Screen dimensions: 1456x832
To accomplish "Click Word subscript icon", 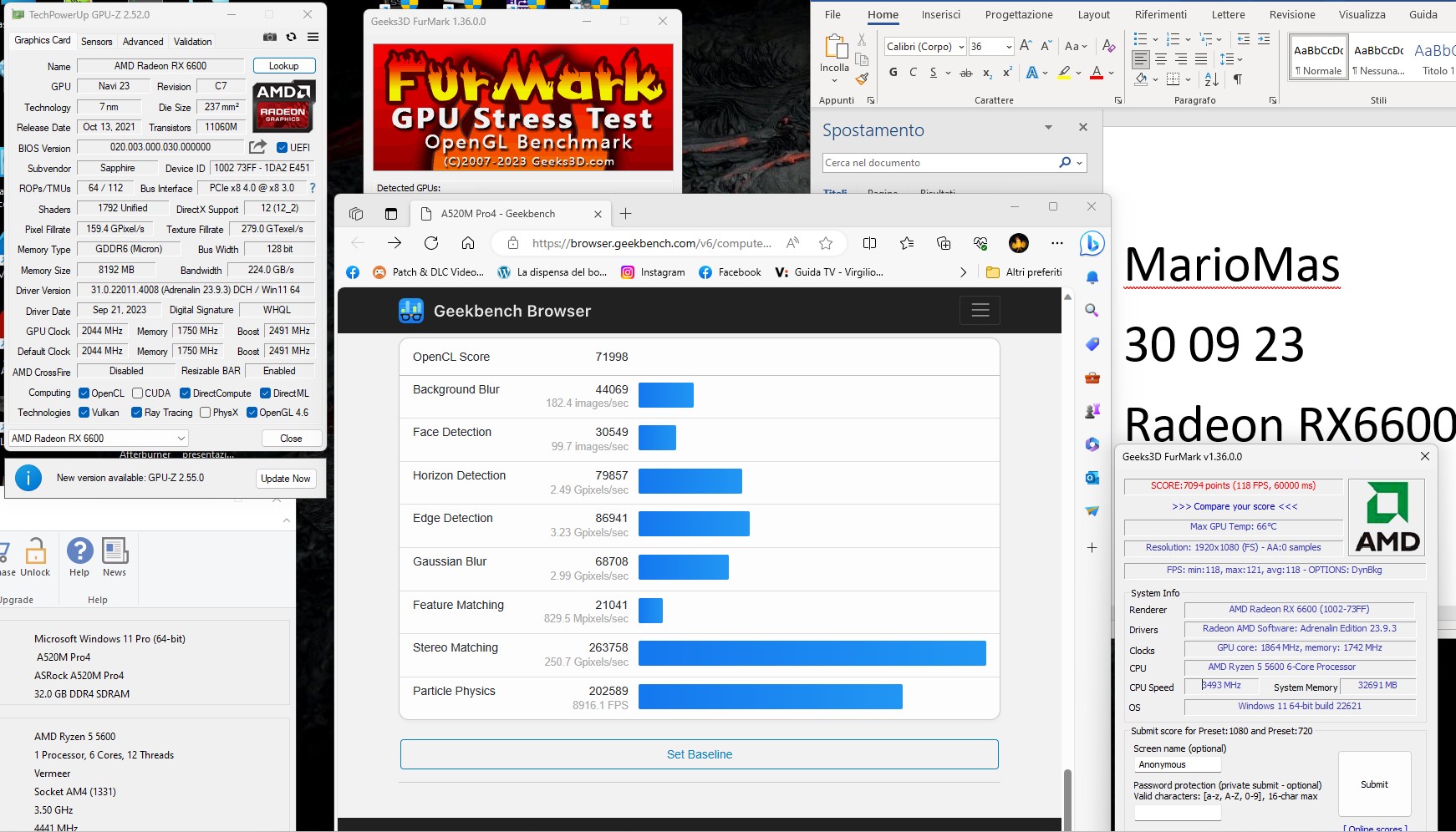I will 987,73.
